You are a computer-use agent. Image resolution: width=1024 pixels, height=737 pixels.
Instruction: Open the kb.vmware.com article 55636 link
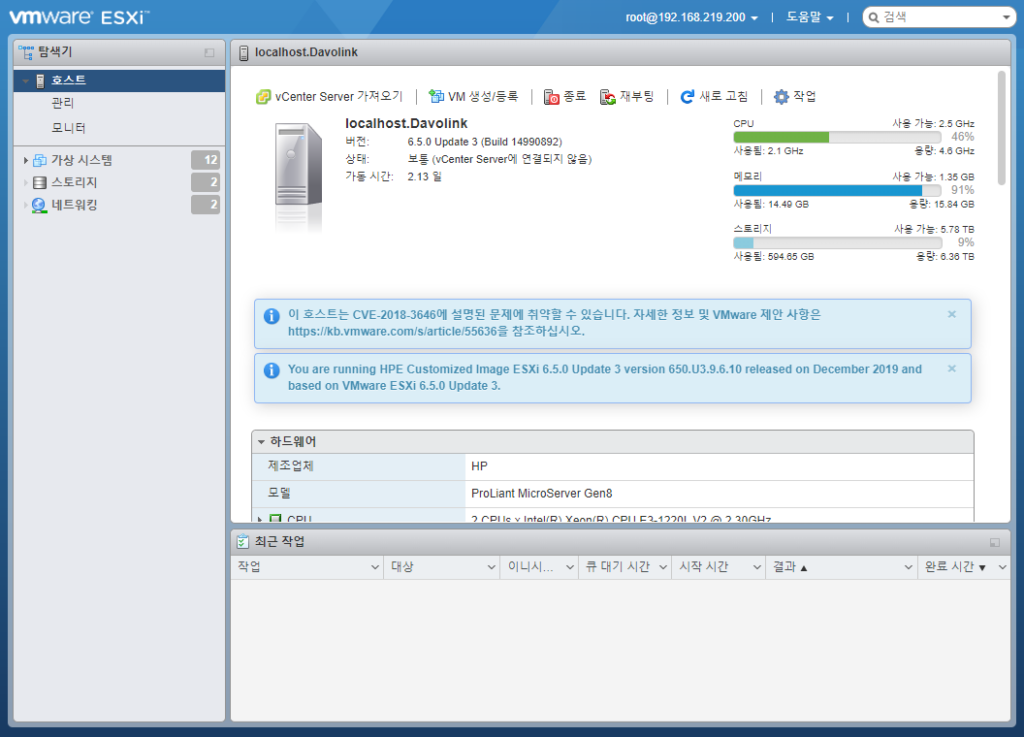click(392, 332)
